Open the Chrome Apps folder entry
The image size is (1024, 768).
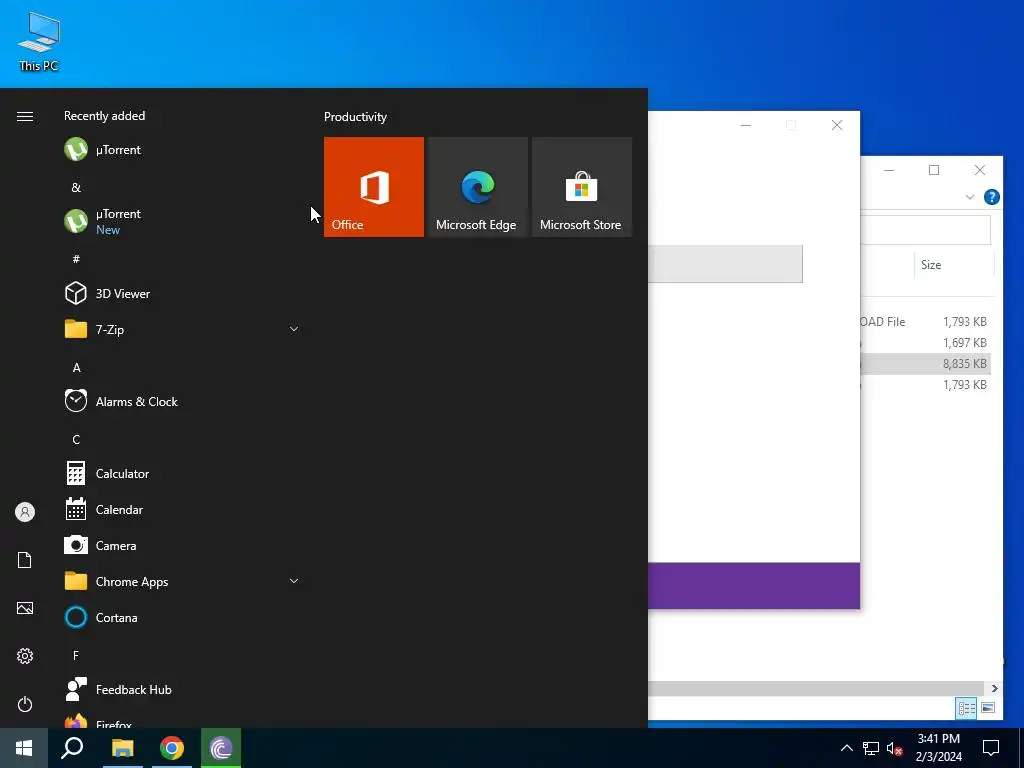(x=182, y=581)
